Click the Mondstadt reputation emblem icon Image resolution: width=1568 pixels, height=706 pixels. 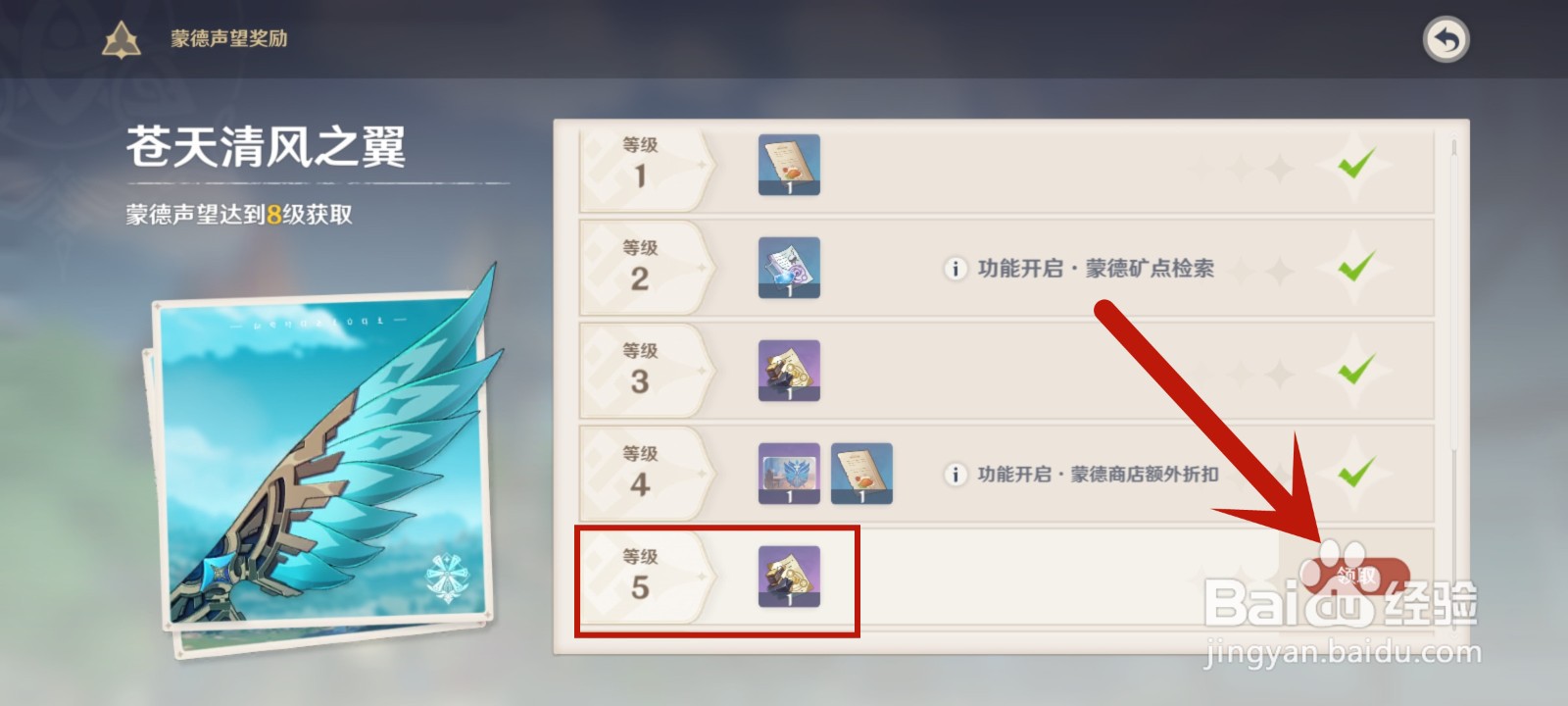122,40
